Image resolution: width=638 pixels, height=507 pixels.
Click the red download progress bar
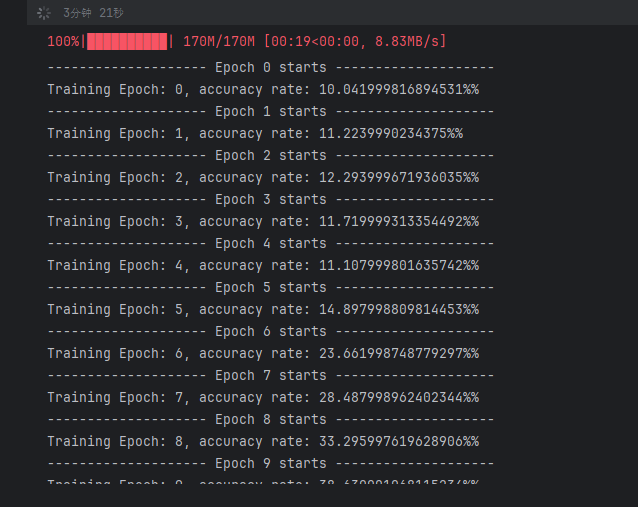click(127, 41)
